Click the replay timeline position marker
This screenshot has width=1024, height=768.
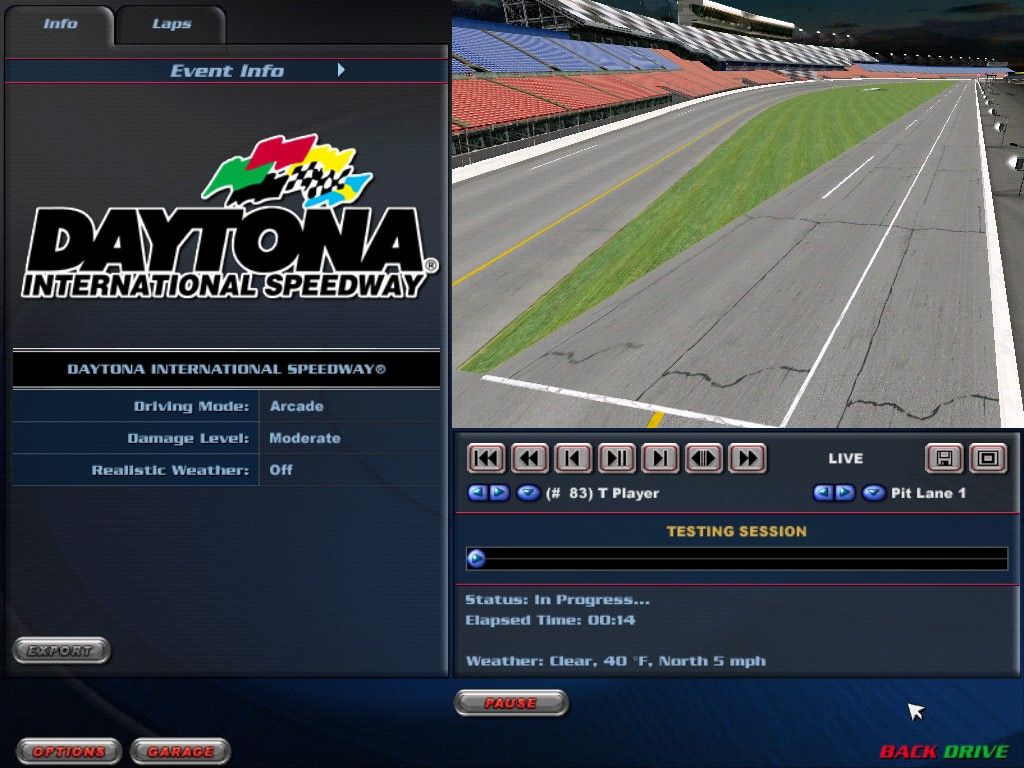pyautogui.click(x=477, y=559)
